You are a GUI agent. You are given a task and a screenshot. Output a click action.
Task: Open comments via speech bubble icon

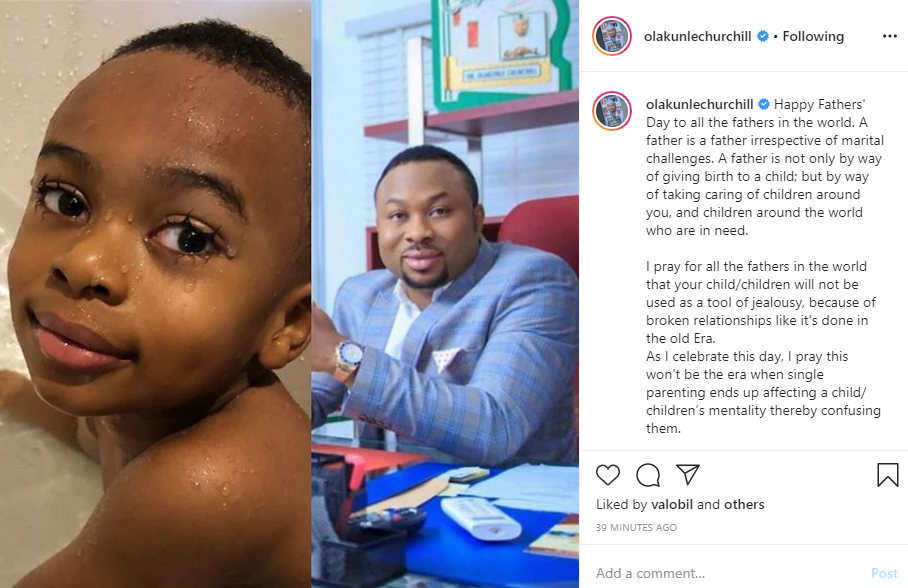[x=648, y=475]
